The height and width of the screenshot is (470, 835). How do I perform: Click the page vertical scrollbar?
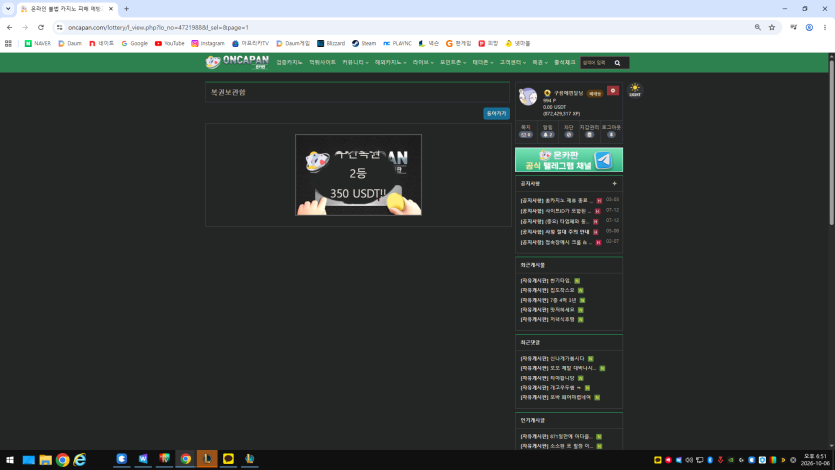click(831, 141)
